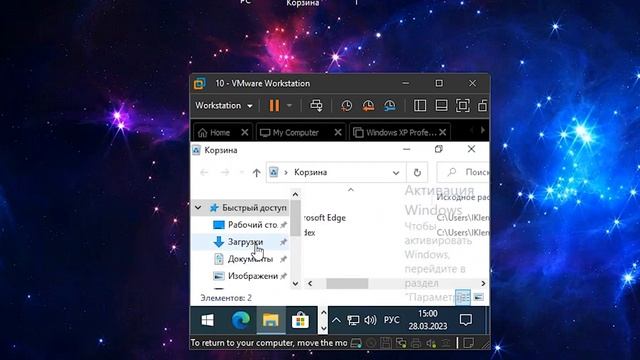Click the horizontal scrollbar thumb in file list
This screenshot has width=640, height=360.
[x=347, y=283]
